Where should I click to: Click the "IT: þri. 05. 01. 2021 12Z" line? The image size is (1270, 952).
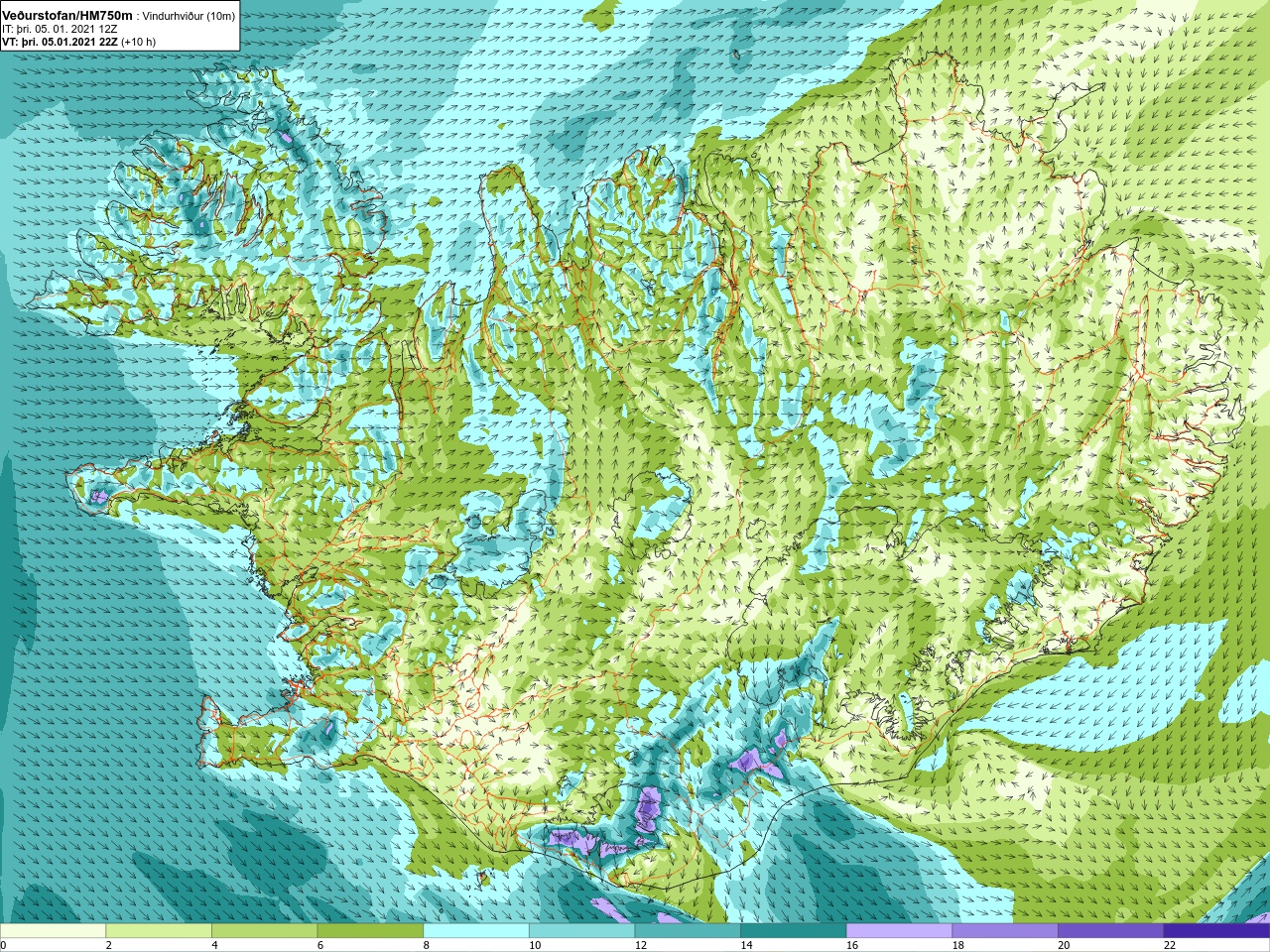60,29
